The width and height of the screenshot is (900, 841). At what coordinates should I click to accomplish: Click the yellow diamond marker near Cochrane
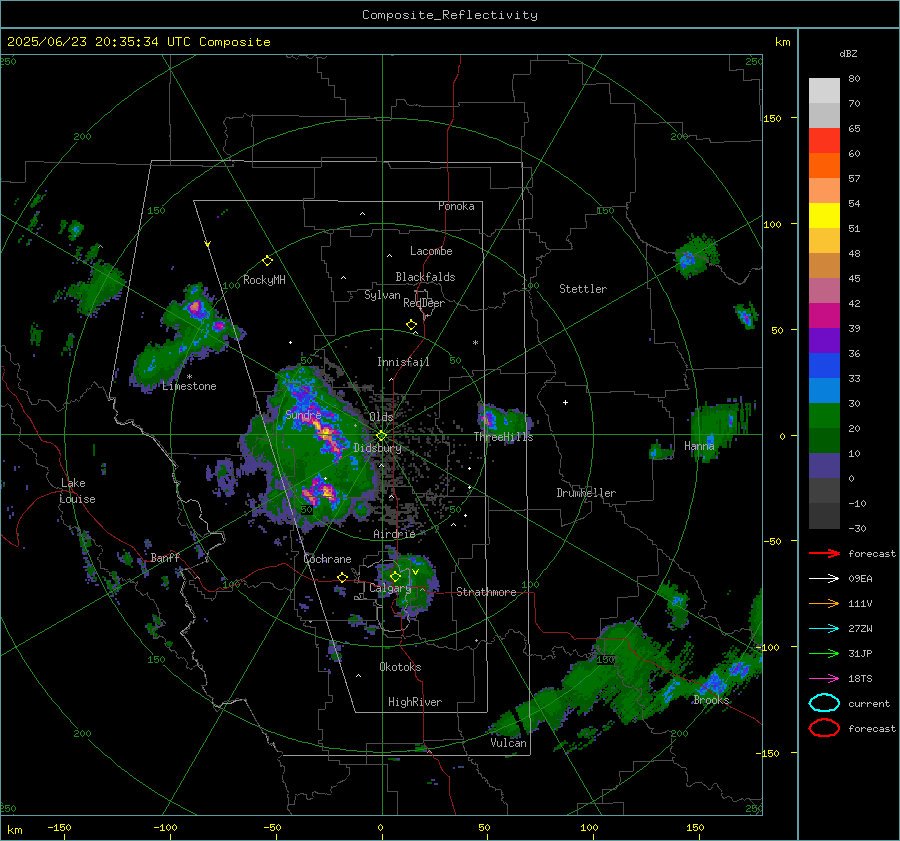342,577
